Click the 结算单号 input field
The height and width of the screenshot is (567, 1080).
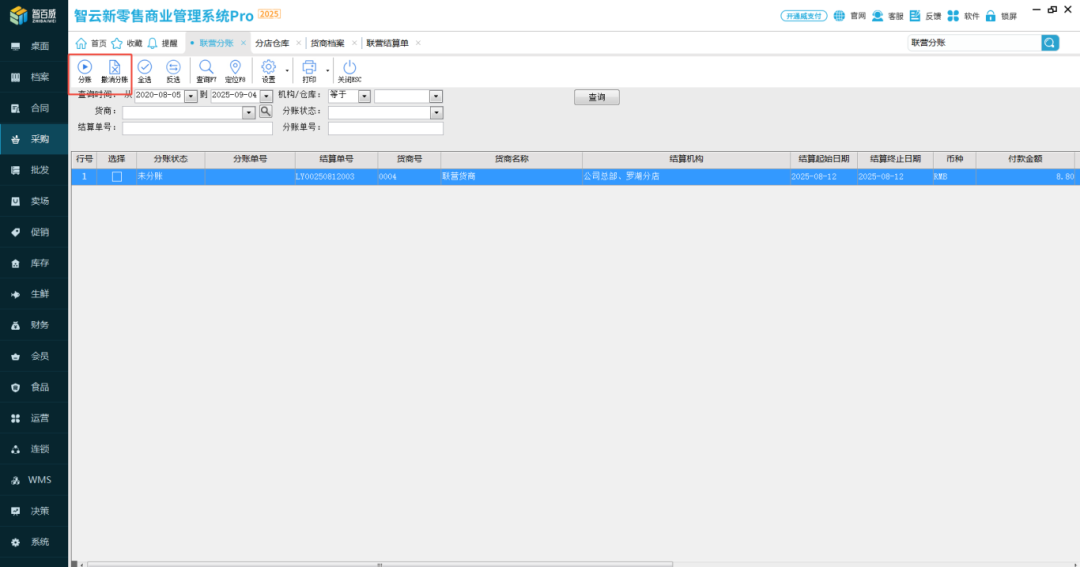pos(198,128)
